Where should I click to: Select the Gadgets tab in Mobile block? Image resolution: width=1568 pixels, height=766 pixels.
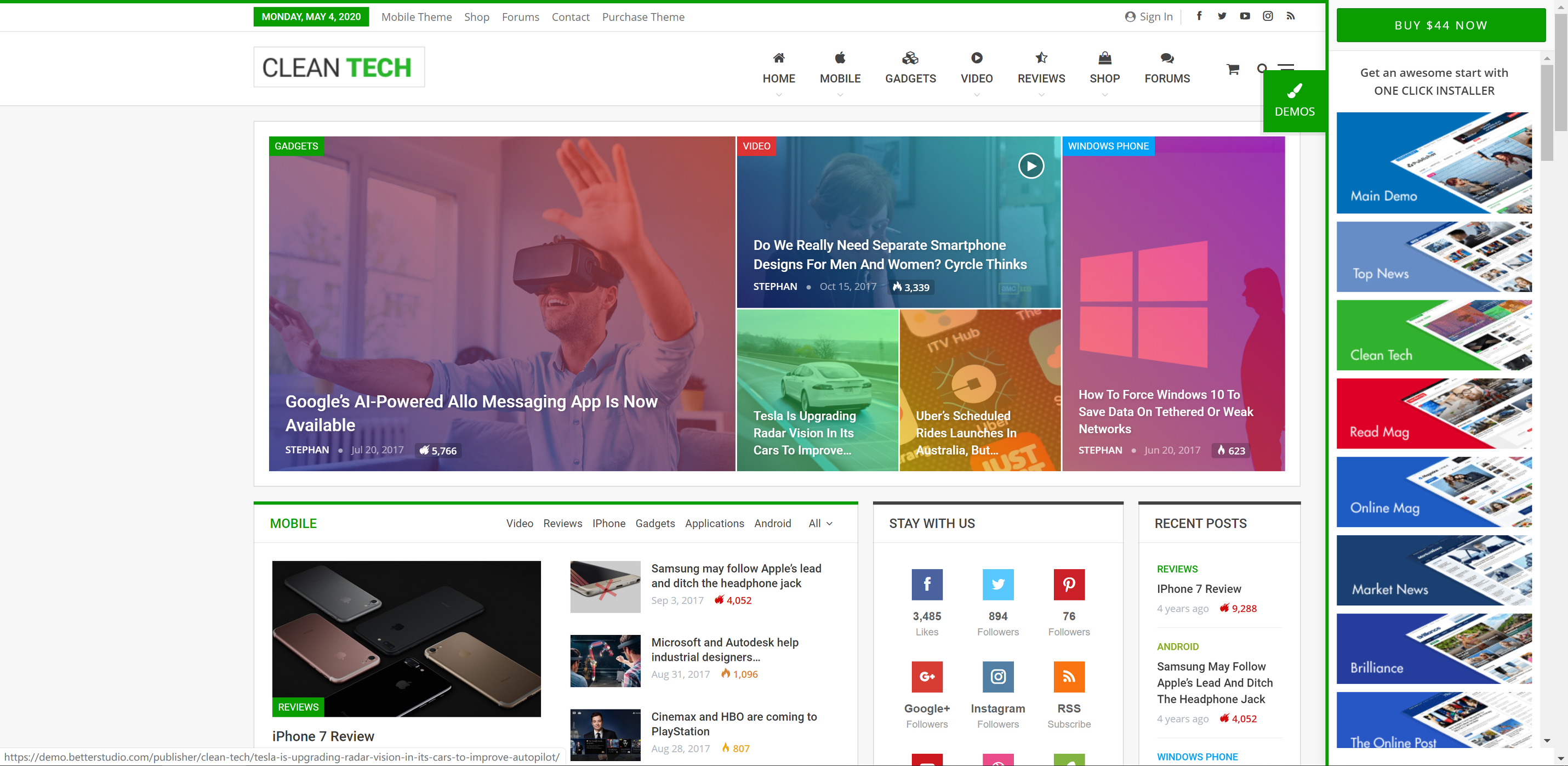coord(655,523)
